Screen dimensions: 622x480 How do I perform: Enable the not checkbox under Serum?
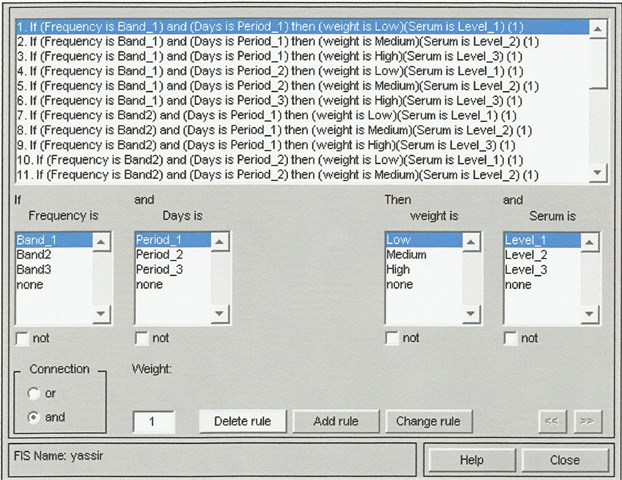point(511,338)
